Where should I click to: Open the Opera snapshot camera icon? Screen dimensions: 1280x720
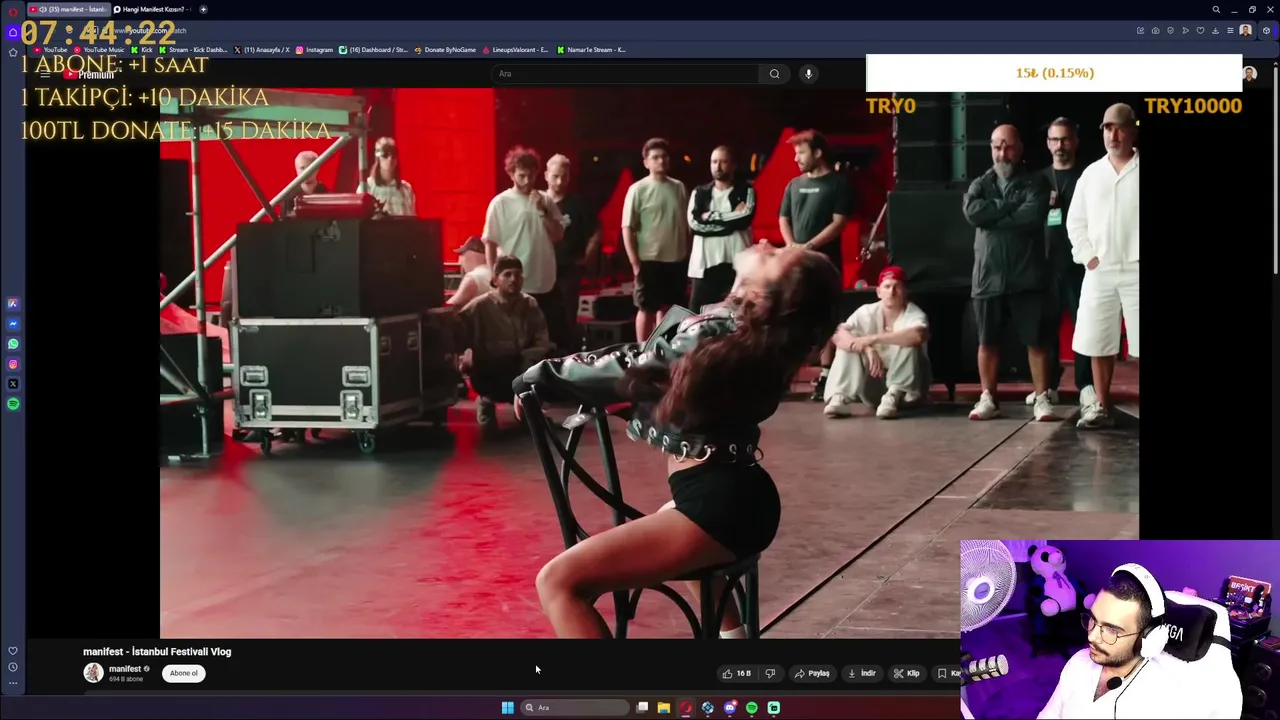(x=1155, y=31)
